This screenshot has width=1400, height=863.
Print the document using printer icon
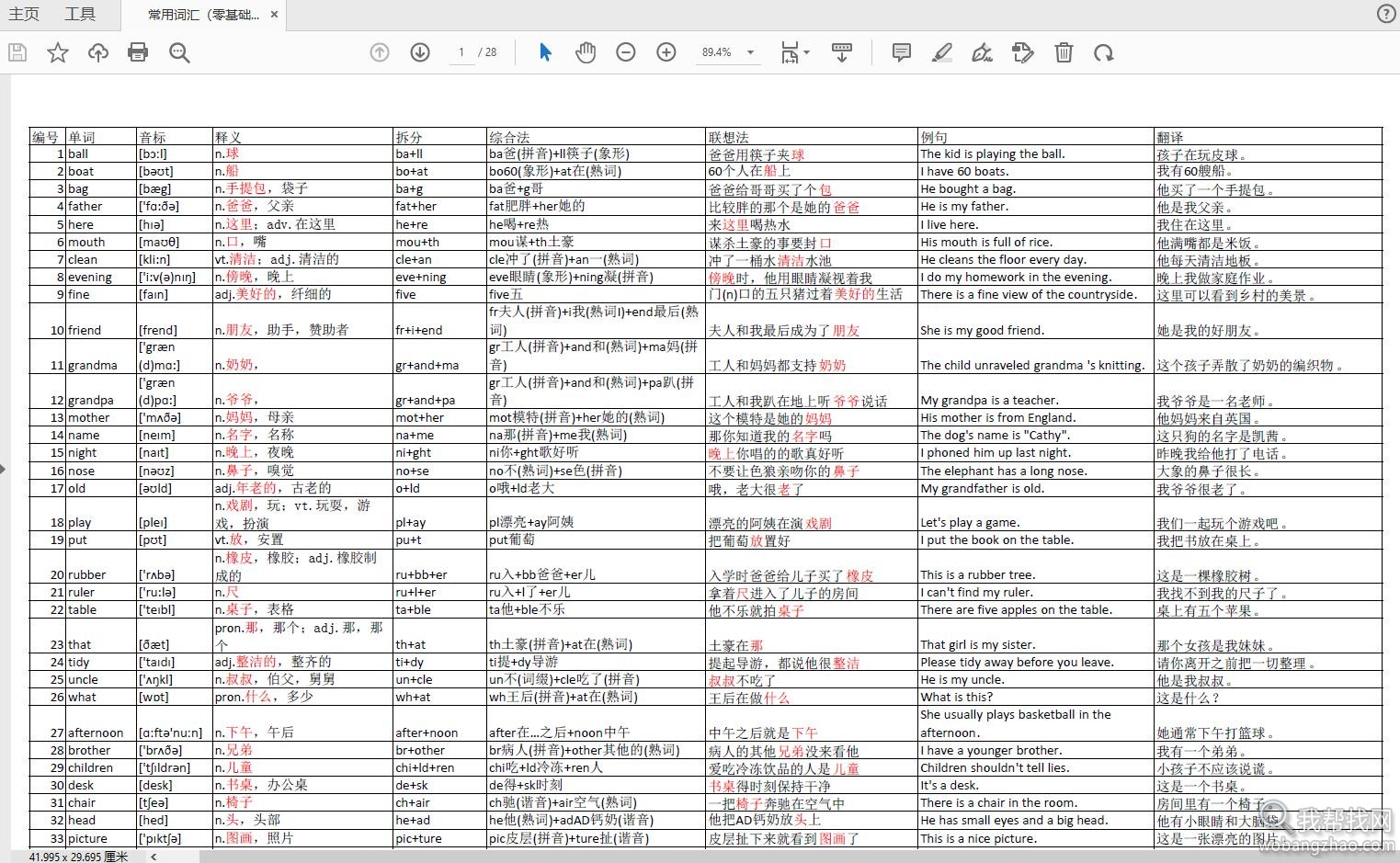pos(138,52)
